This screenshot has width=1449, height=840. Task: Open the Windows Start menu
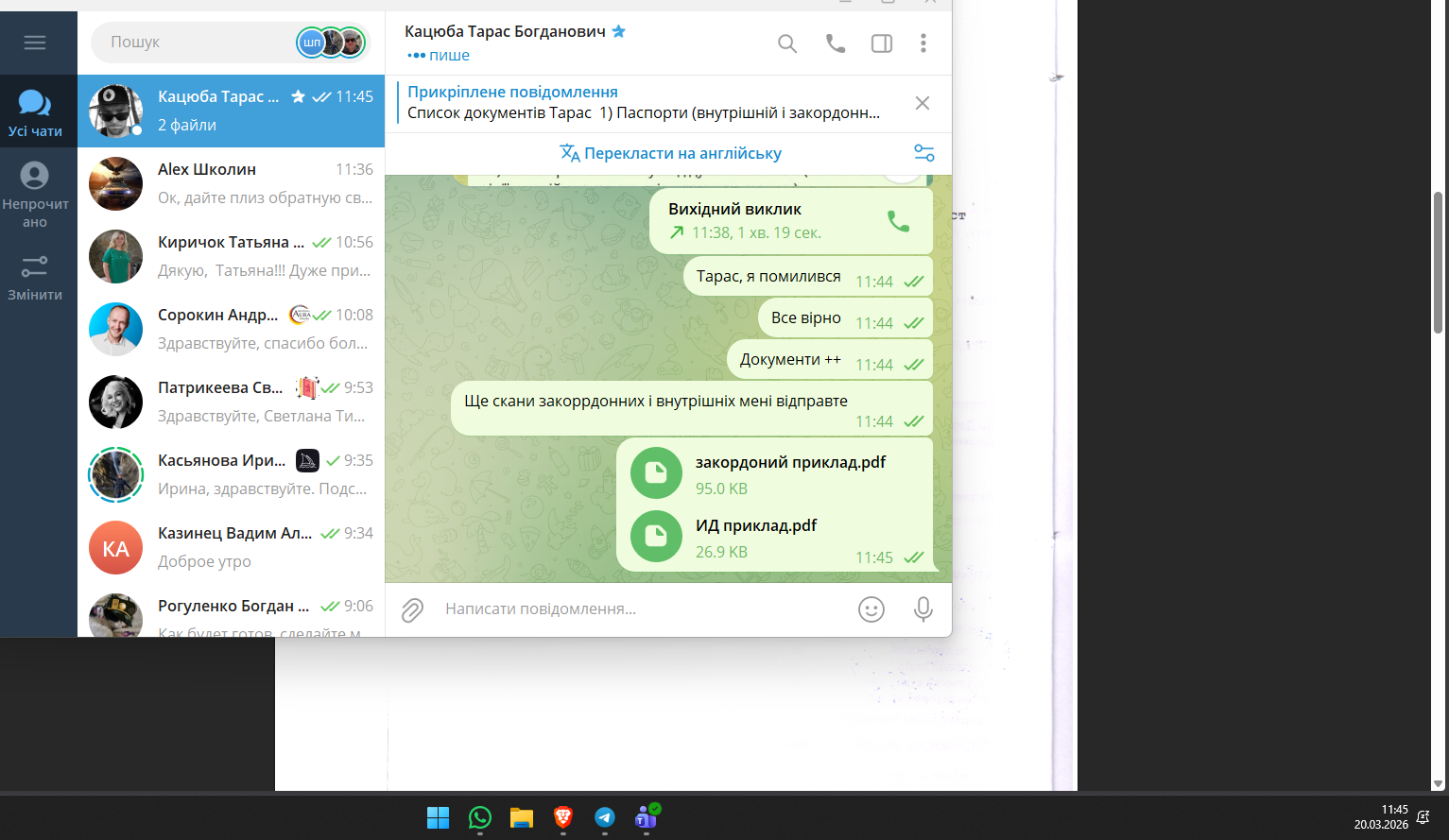(439, 817)
